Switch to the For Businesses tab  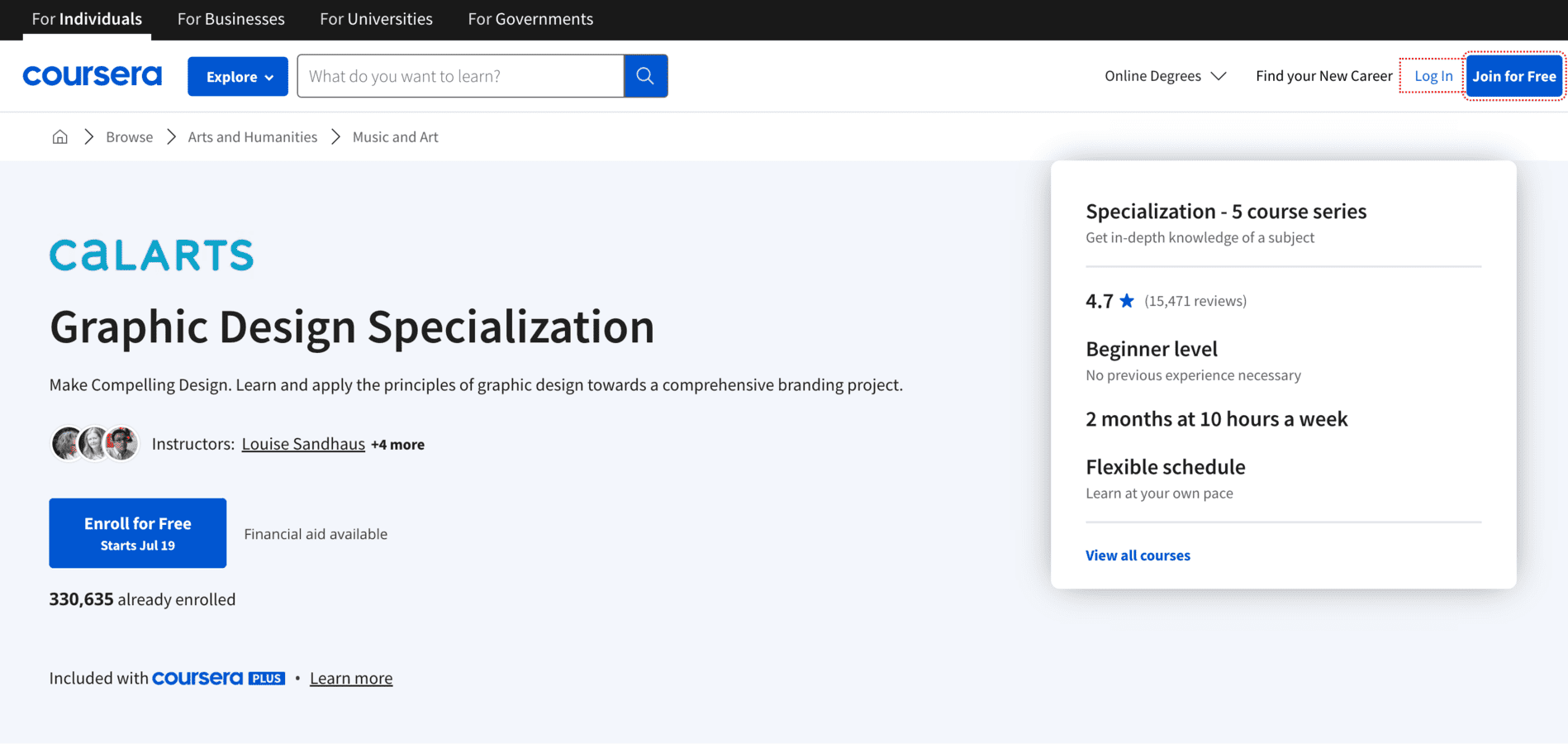tap(231, 19)
